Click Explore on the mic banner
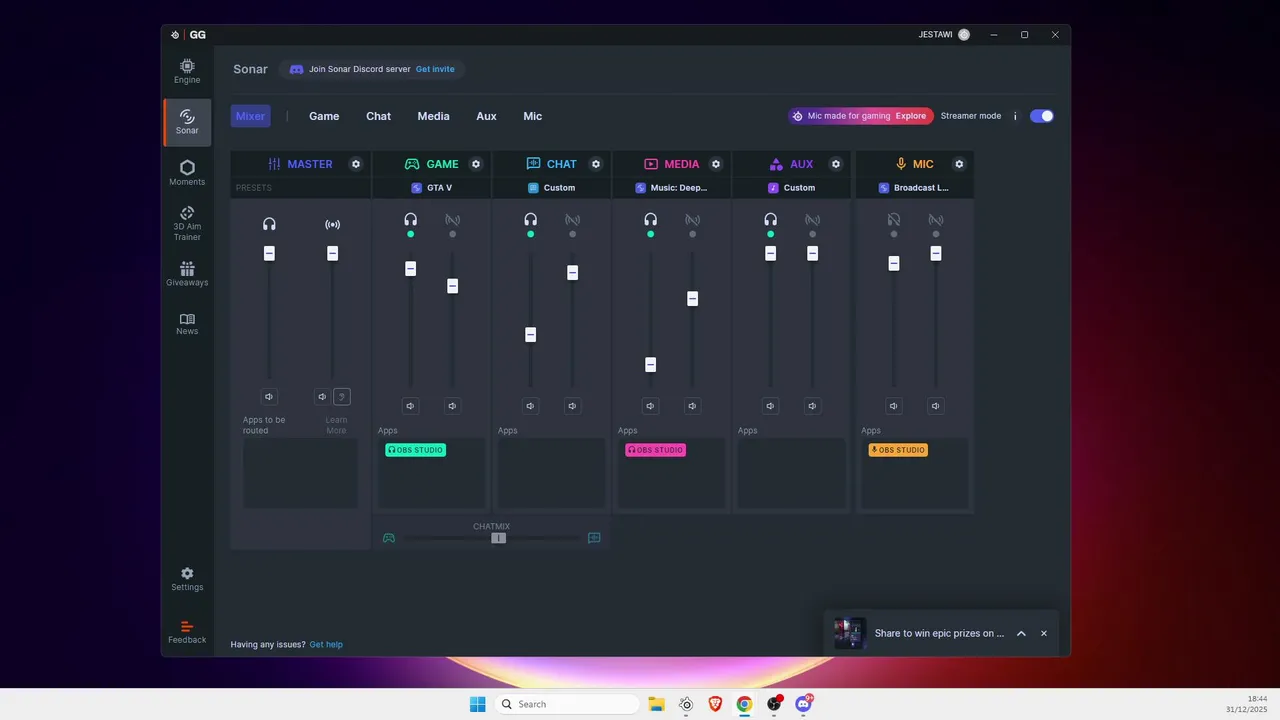This screenshot has height=720, width=1280. coord(911,116)
